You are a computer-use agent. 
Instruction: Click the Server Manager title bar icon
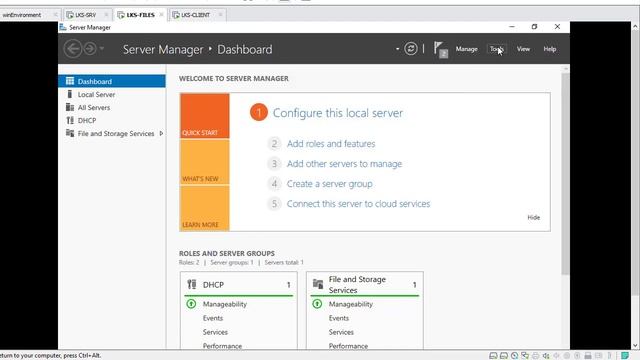coord(63,27)
